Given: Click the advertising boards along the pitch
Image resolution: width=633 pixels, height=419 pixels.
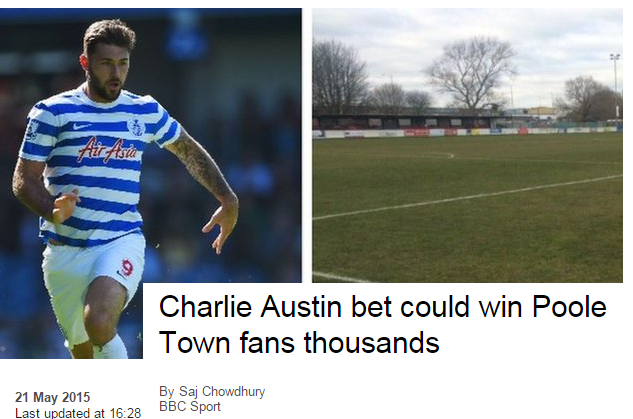Looking at the screenshot, I should tap(464, 132).
